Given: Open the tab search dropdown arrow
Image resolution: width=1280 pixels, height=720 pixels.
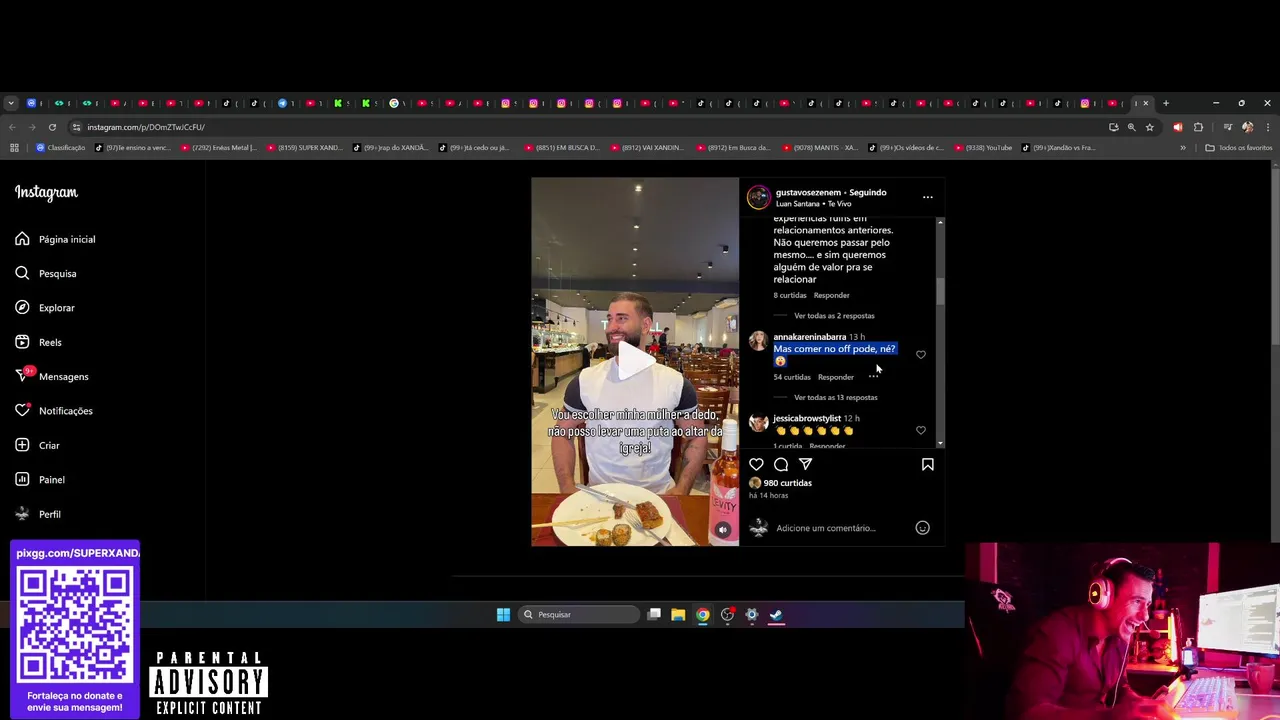Looking at the screenshot, I should pyautogui.click(x=11, y=103).
